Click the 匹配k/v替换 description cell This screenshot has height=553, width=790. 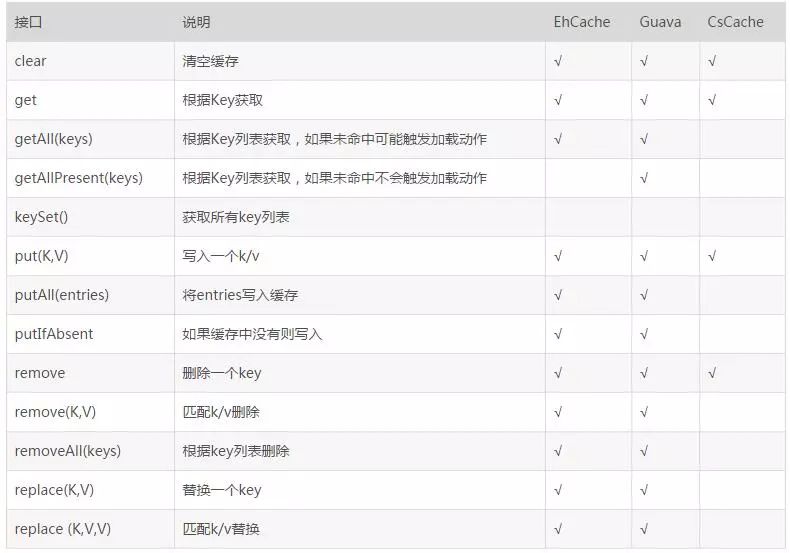[x=360, y=529]
